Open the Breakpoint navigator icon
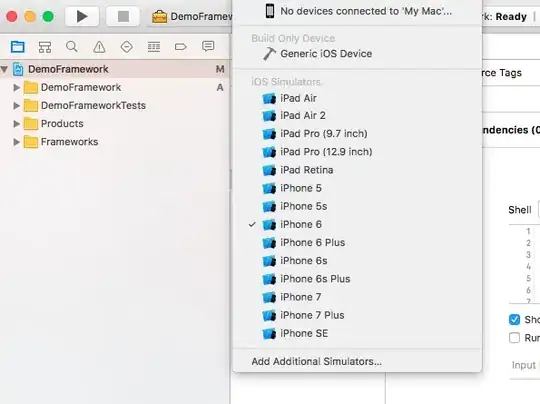 click(180, 47)
